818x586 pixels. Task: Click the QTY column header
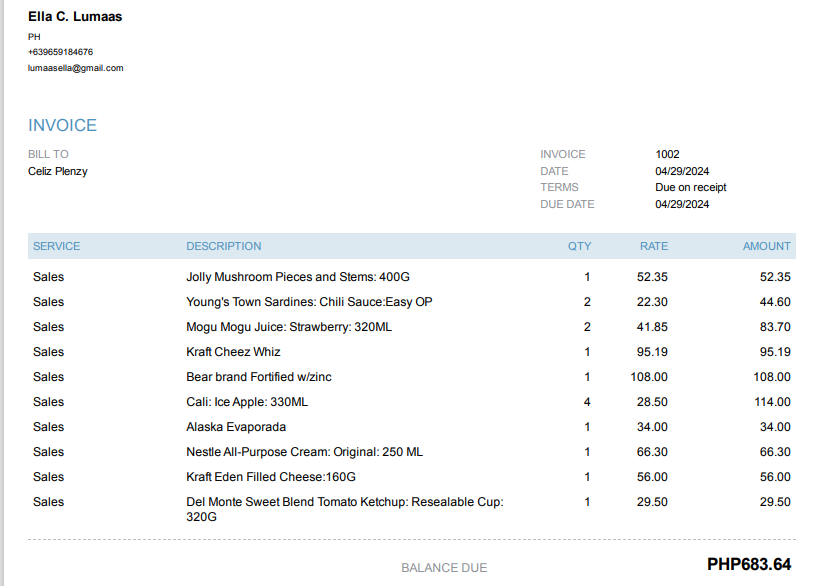click(580, 246)
